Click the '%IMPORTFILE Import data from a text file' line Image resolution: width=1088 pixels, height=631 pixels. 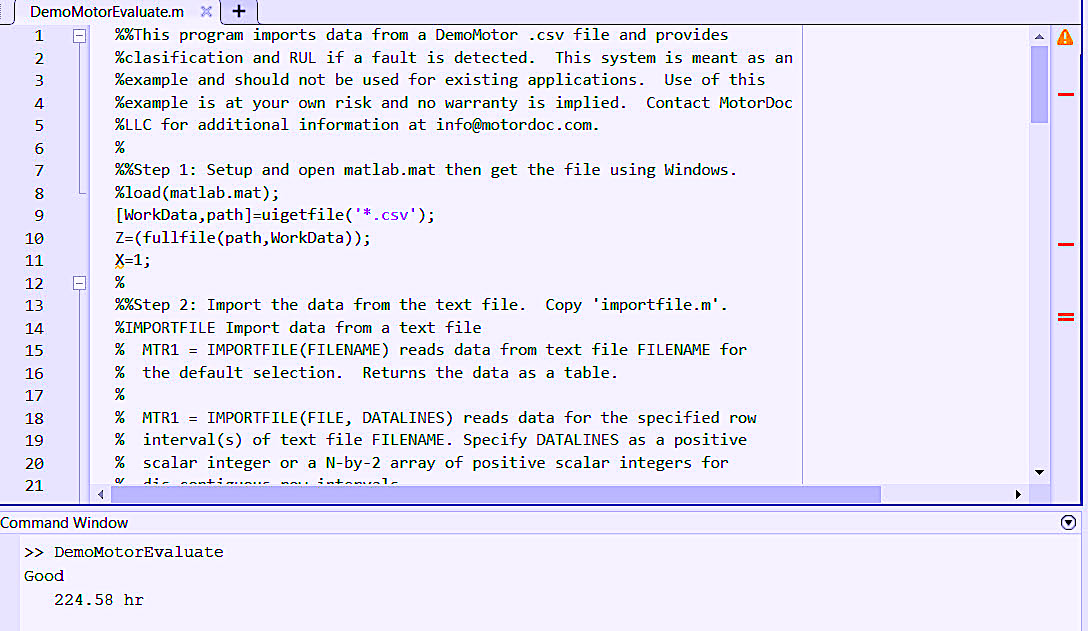coord(298,328)
